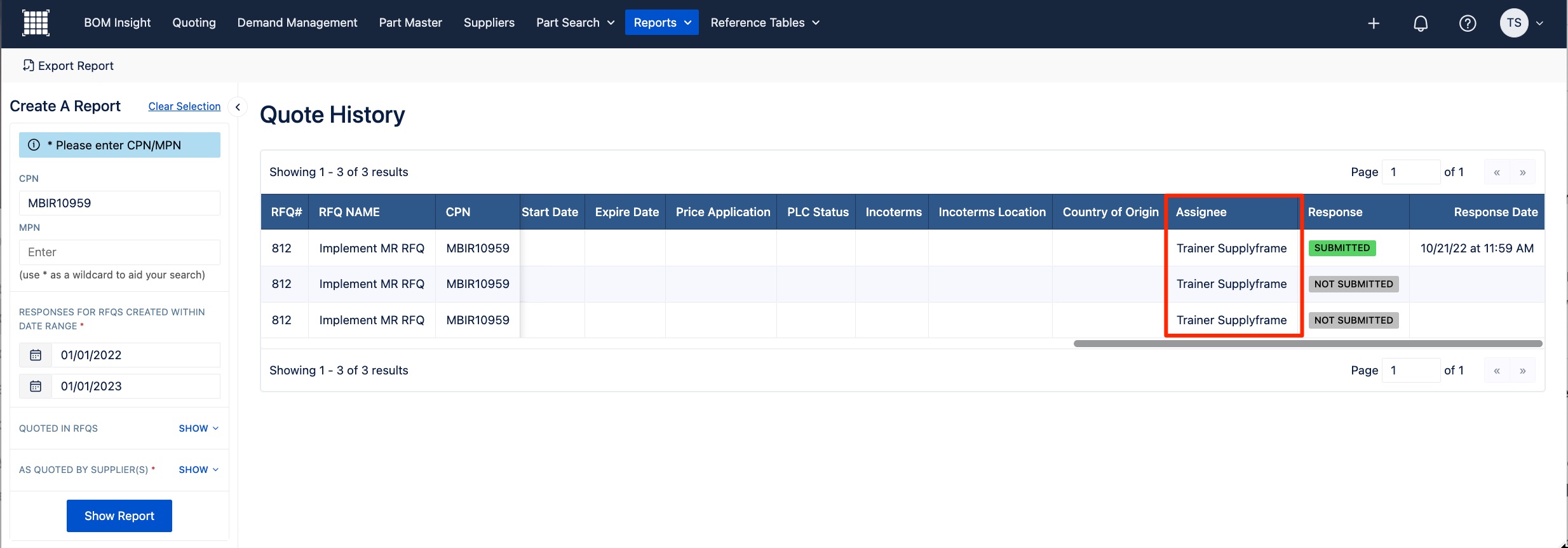Viewport: 1568px width, 548px height.
Task: Click Clear Selection link
Action: [184, 107]
